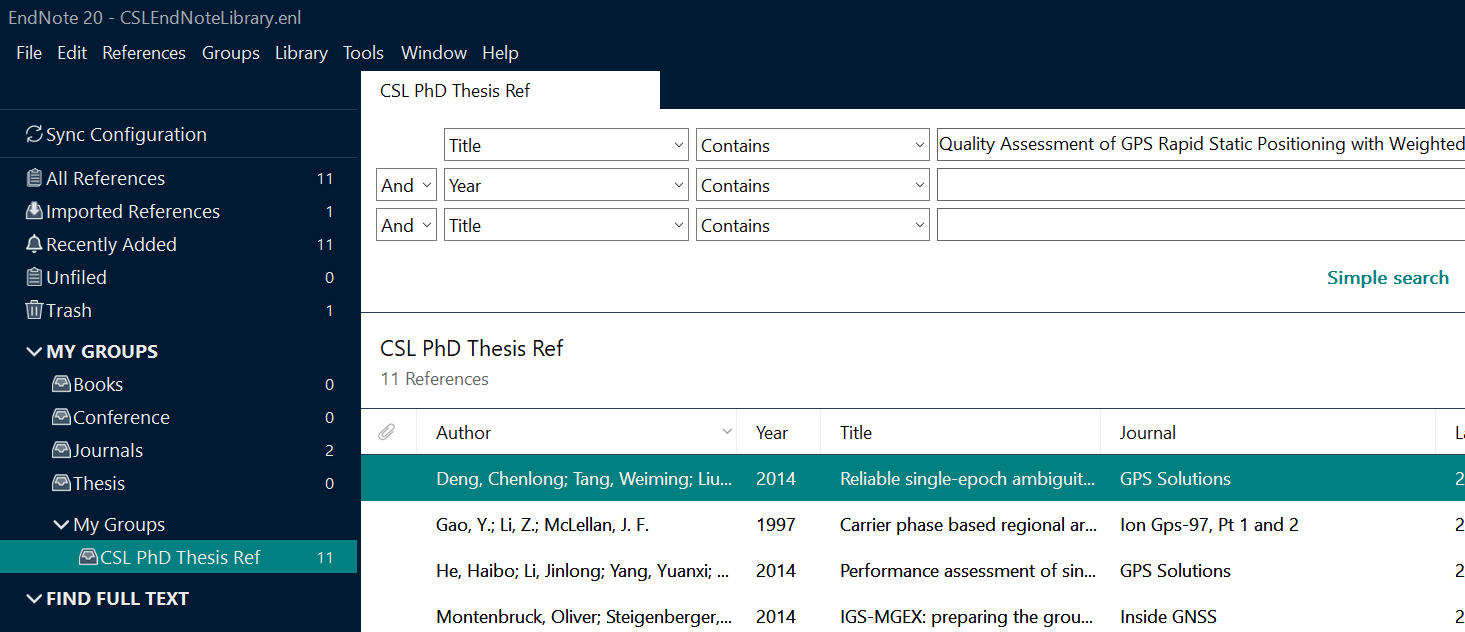This screenshot has height=632, width=1465.
Task: Select the Gao, Y.; Li, Z. reference row
Action: [x=912, y=524]
